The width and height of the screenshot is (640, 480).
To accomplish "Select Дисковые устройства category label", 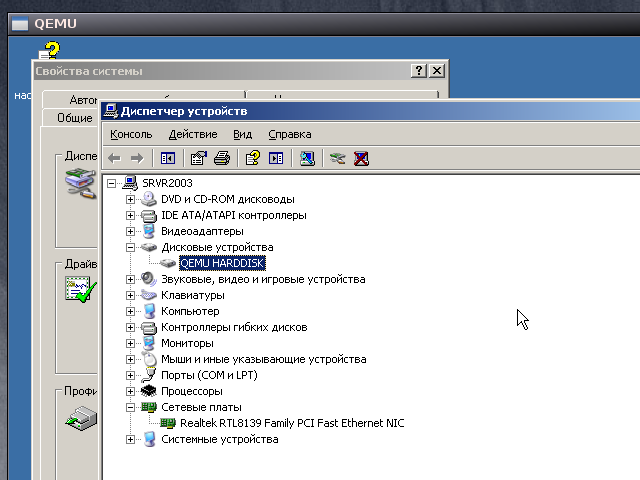I will 217,247.
